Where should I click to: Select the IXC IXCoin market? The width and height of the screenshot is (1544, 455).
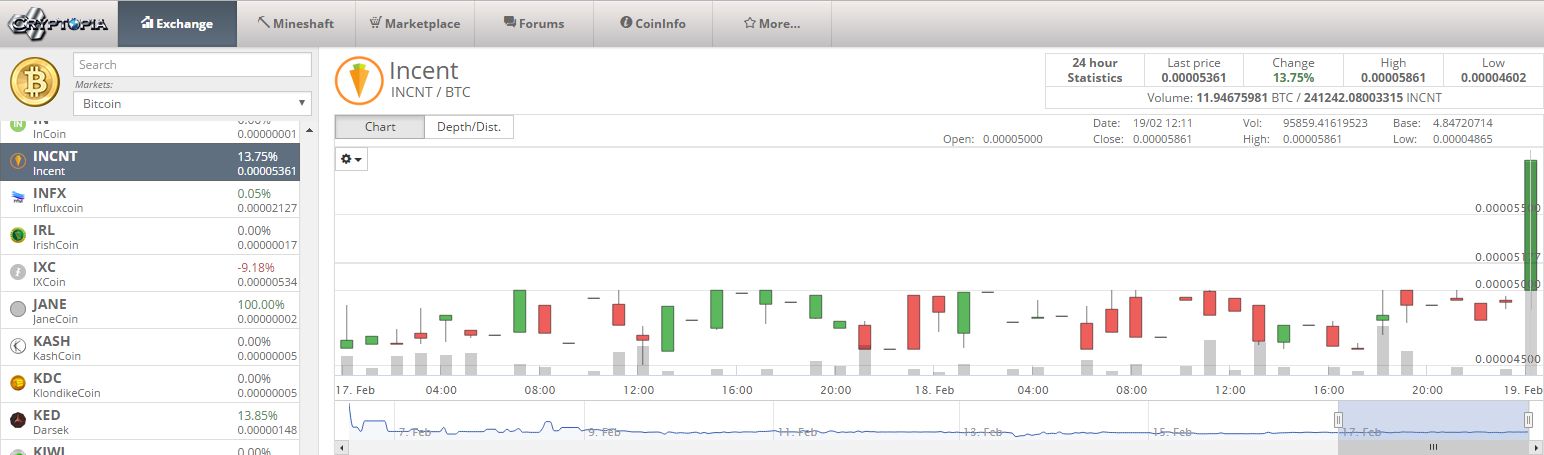click(x=149, y=273)
